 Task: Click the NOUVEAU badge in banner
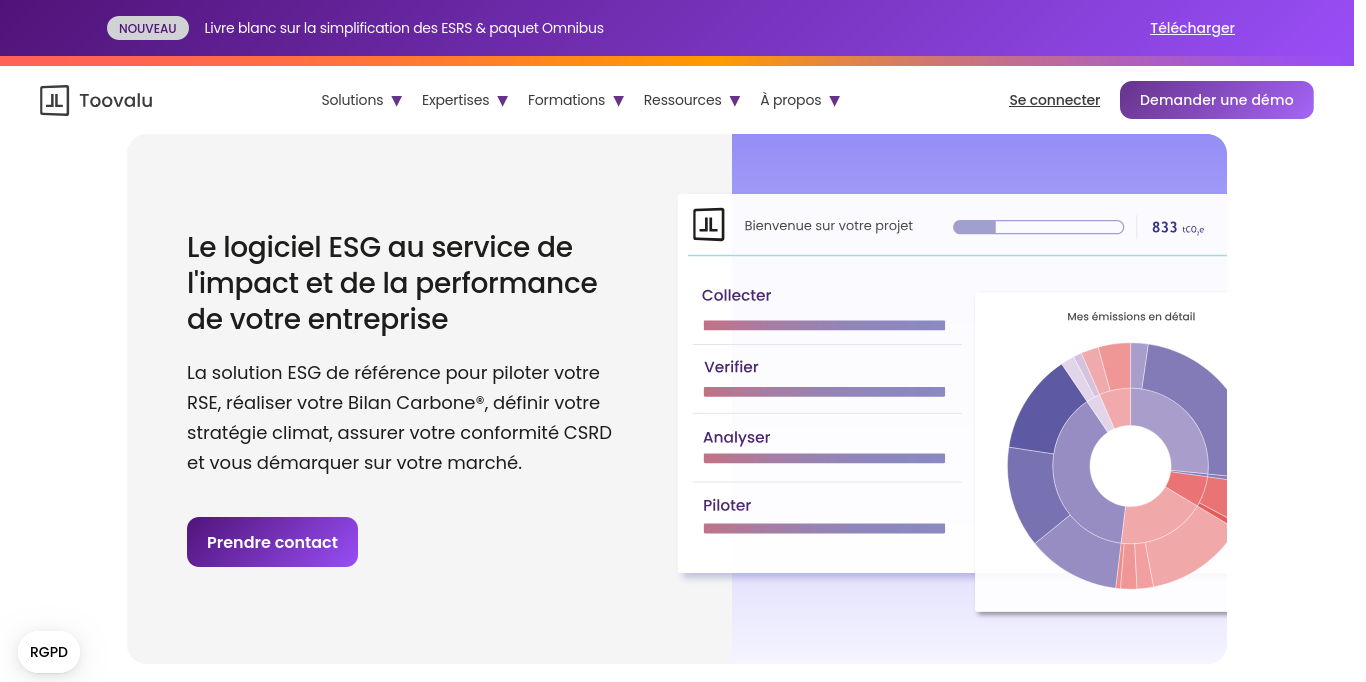147,28
